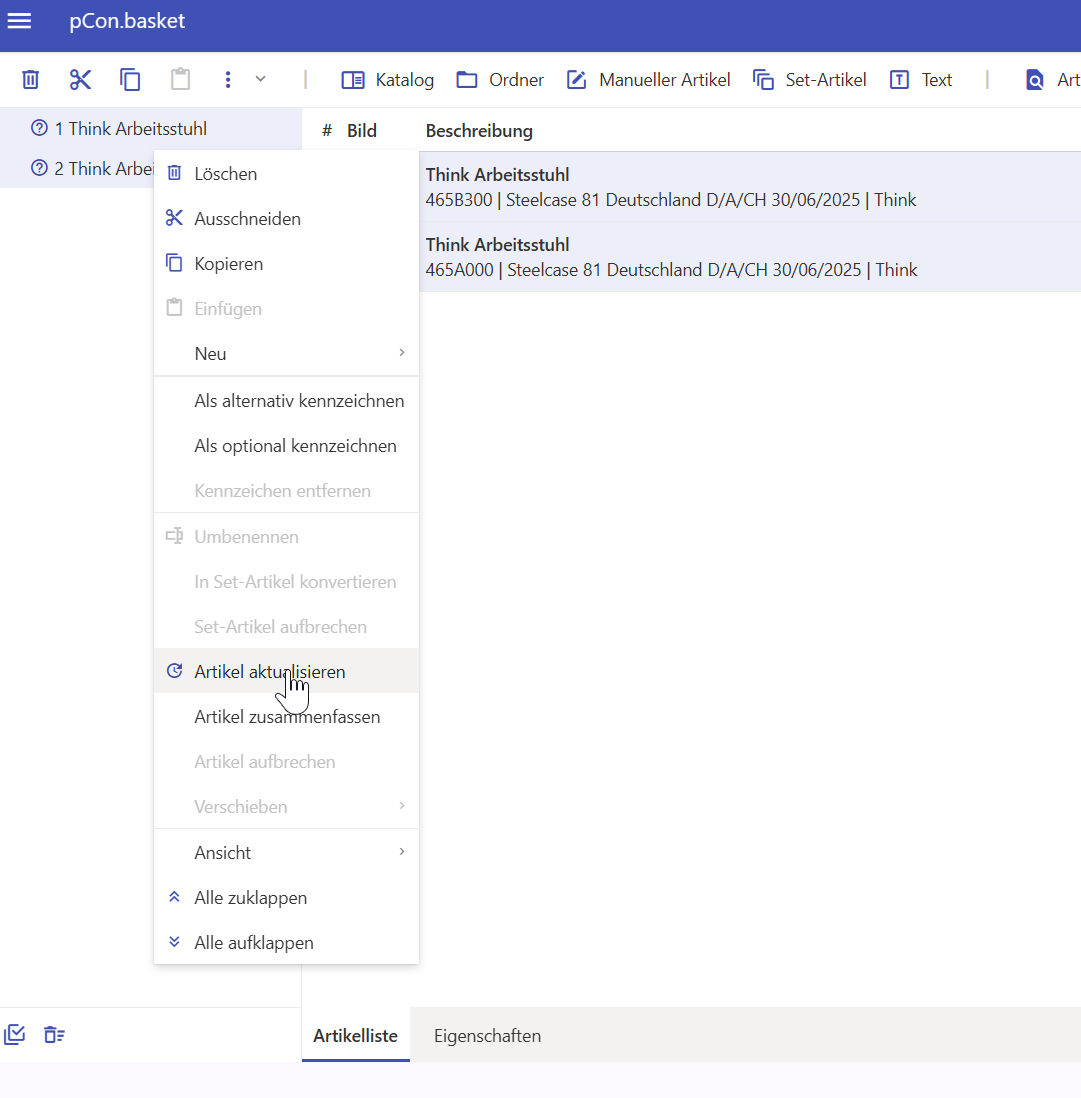
Task: Click Umbenennen in the context menu
Action: point(286,536)
